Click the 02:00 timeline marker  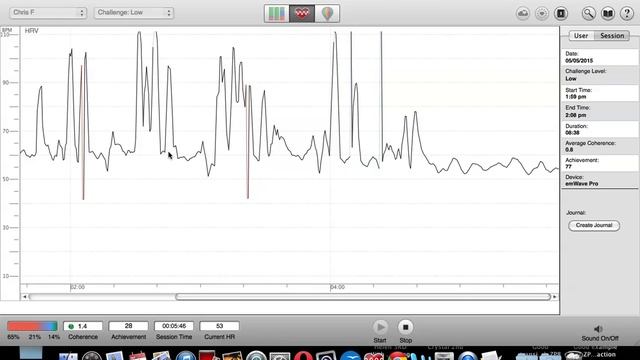(x=77, y=287)
